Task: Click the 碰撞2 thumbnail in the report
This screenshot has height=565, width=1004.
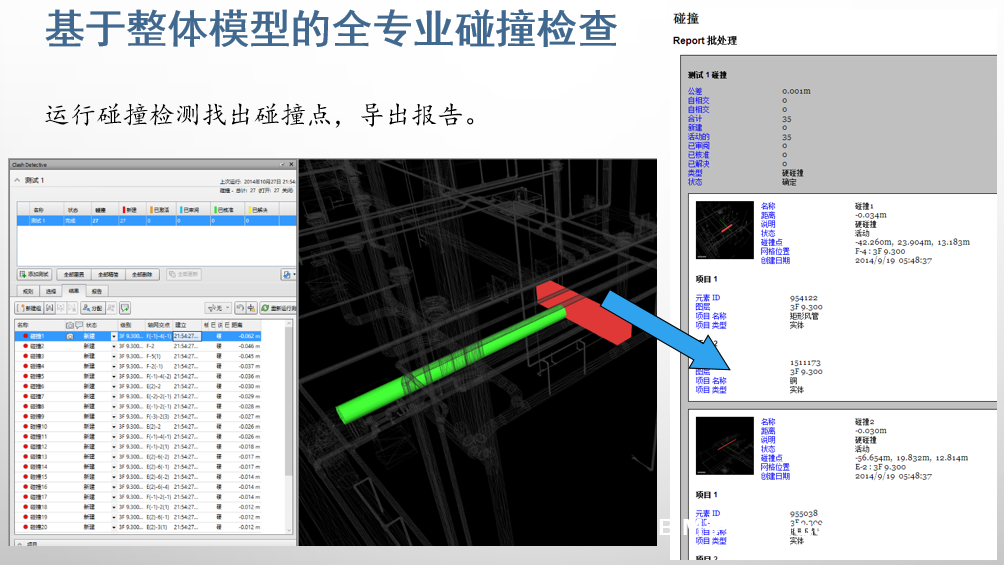Action: pyautogui.click(x=722, y=447)
